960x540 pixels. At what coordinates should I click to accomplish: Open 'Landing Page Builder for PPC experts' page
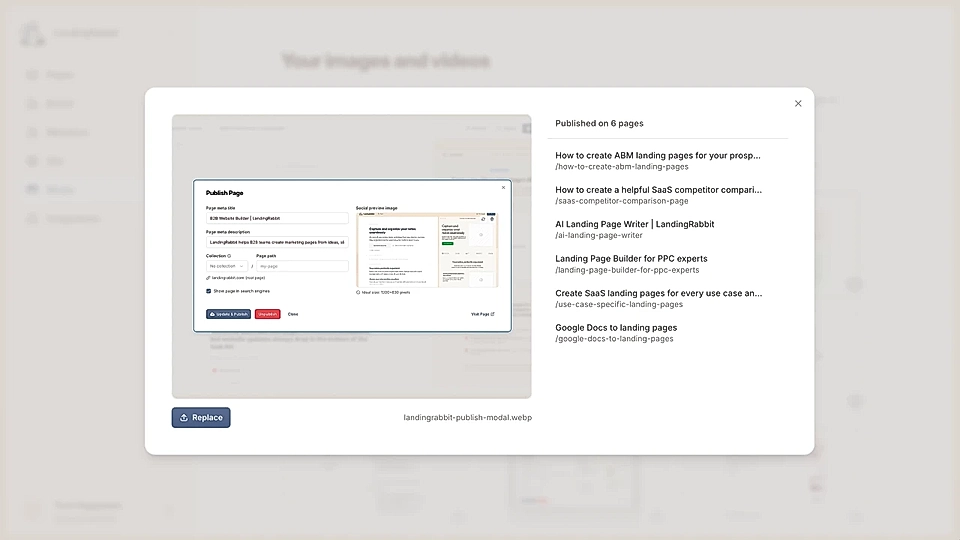(631, 258)
